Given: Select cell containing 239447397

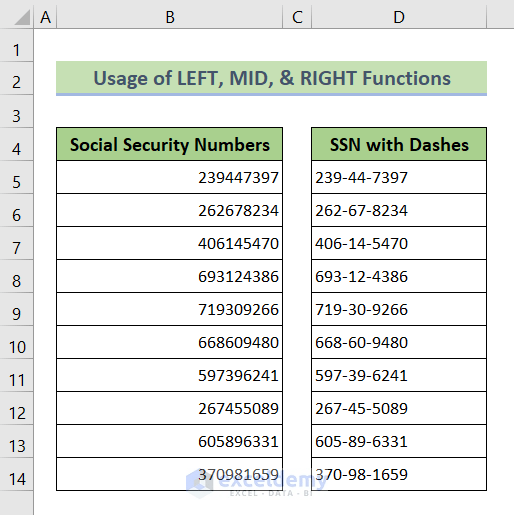Looking at the screenshot, I should click(x=170, y=177).
